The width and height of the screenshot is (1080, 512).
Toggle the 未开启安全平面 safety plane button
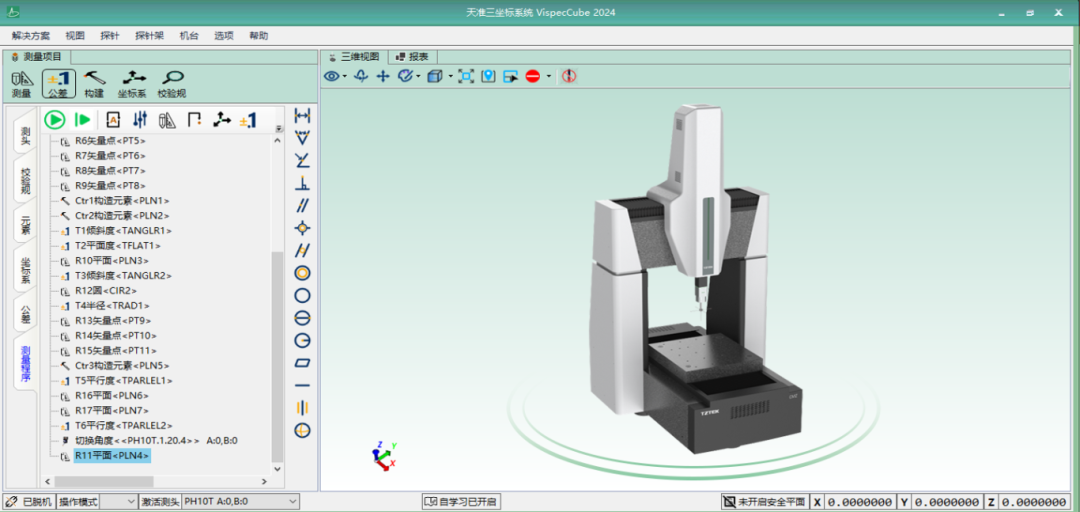[x=764, y=502]
